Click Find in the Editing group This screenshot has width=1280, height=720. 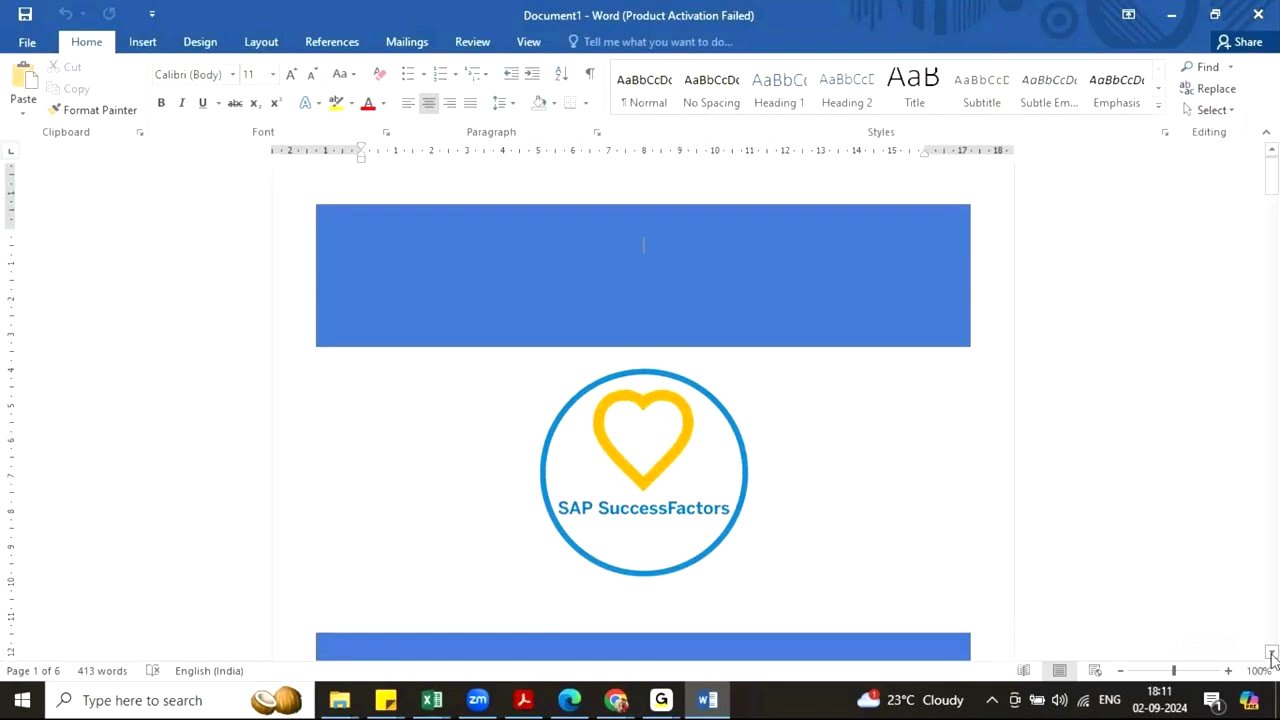[x=1201, y=67]
